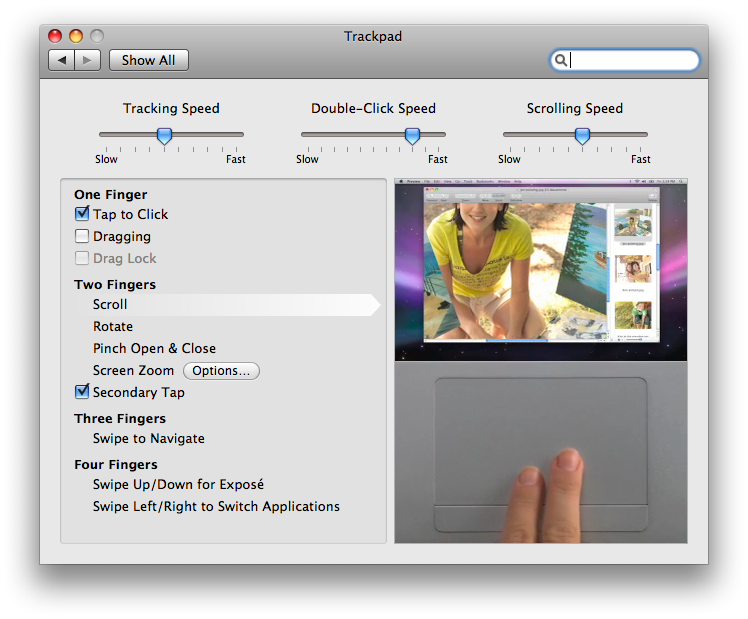Click the trackpad finger demonstration video
The width and height of the screenshot is (748, 619).
[541, 452]
